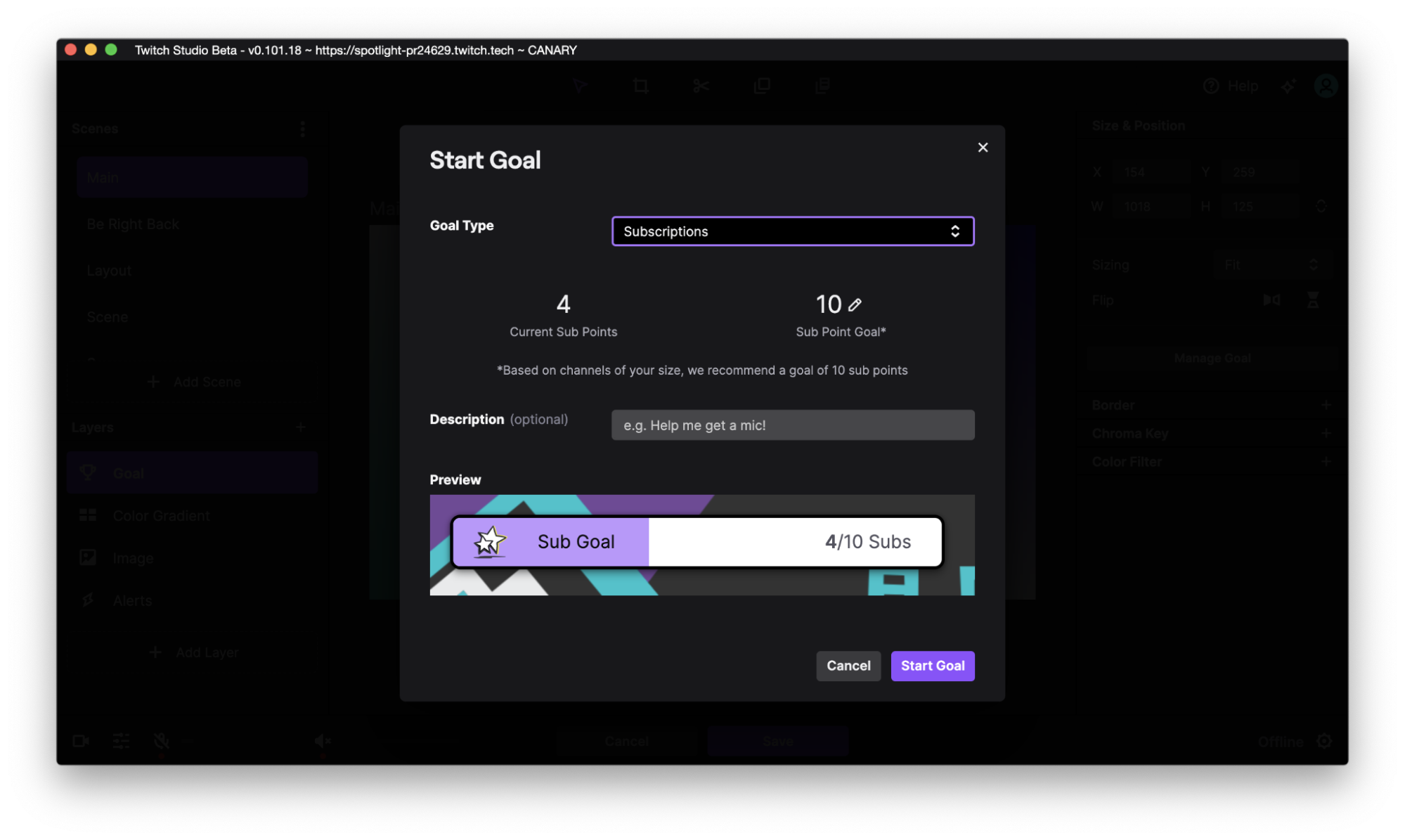
Task: Click the Cancel button in the dialog
Action: tap(848, 666)
